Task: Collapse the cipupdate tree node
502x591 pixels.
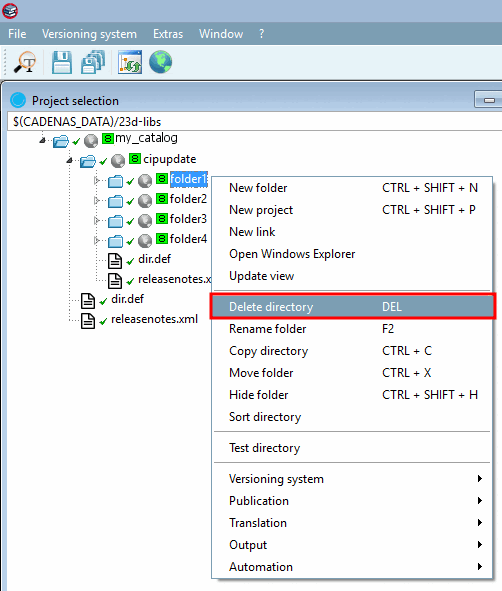Action: tap(69, 161)
